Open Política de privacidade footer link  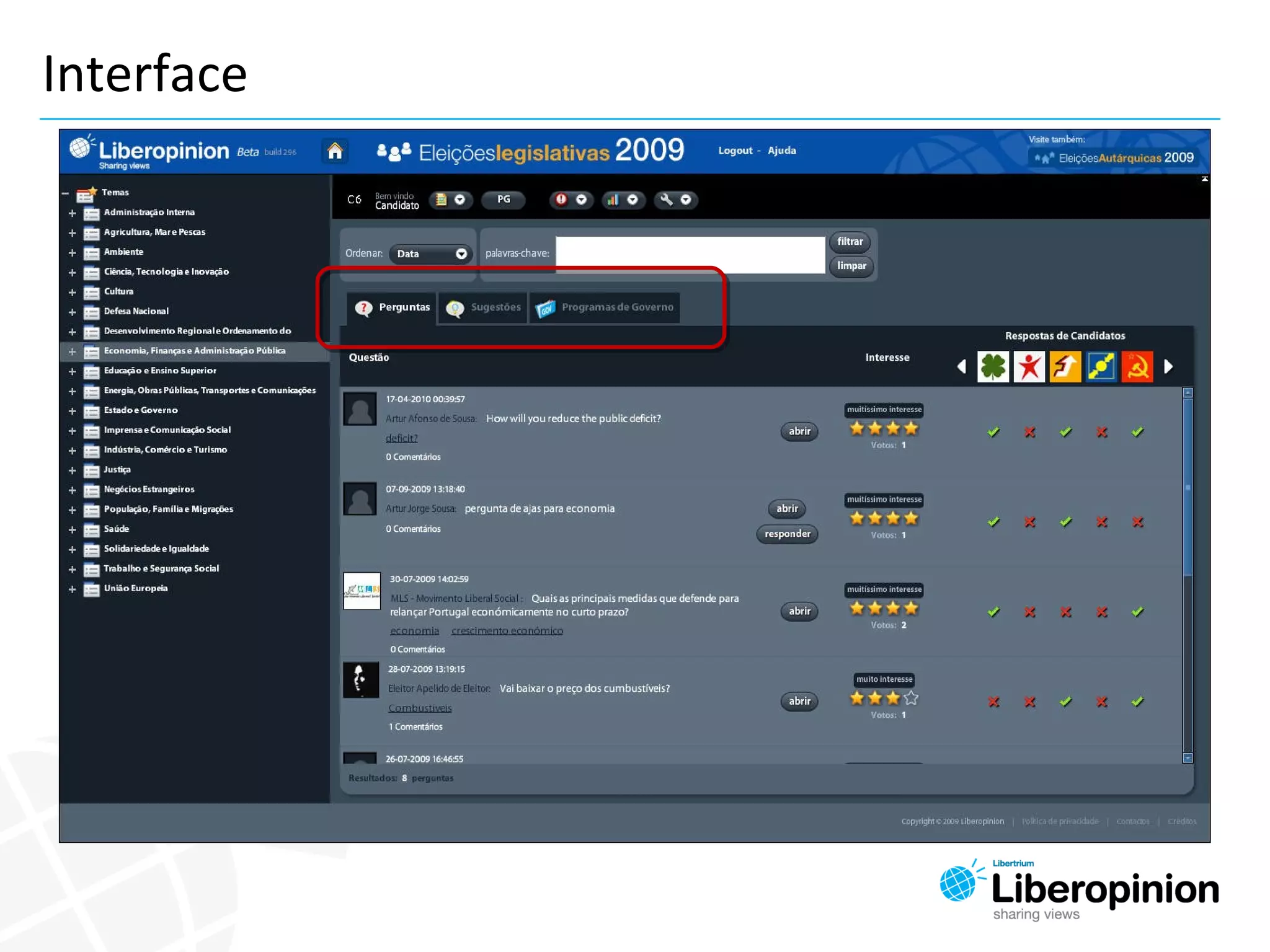[1060, 821]
